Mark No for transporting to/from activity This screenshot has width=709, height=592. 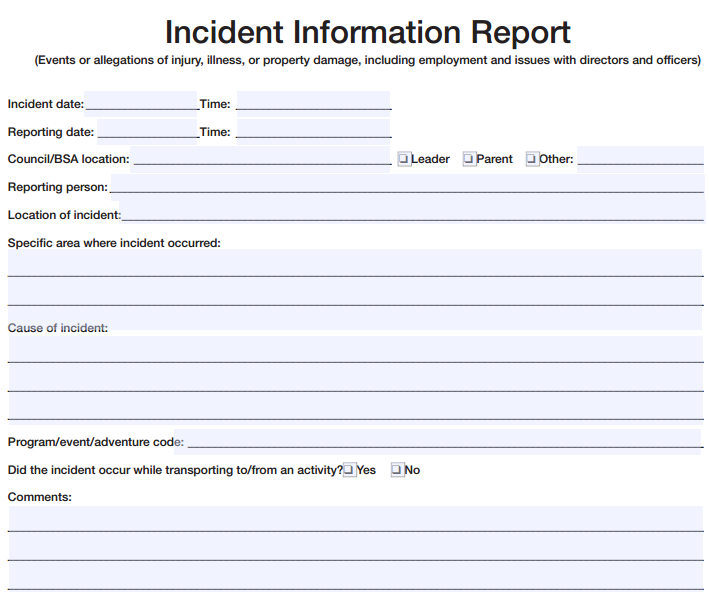coord(397,470)
